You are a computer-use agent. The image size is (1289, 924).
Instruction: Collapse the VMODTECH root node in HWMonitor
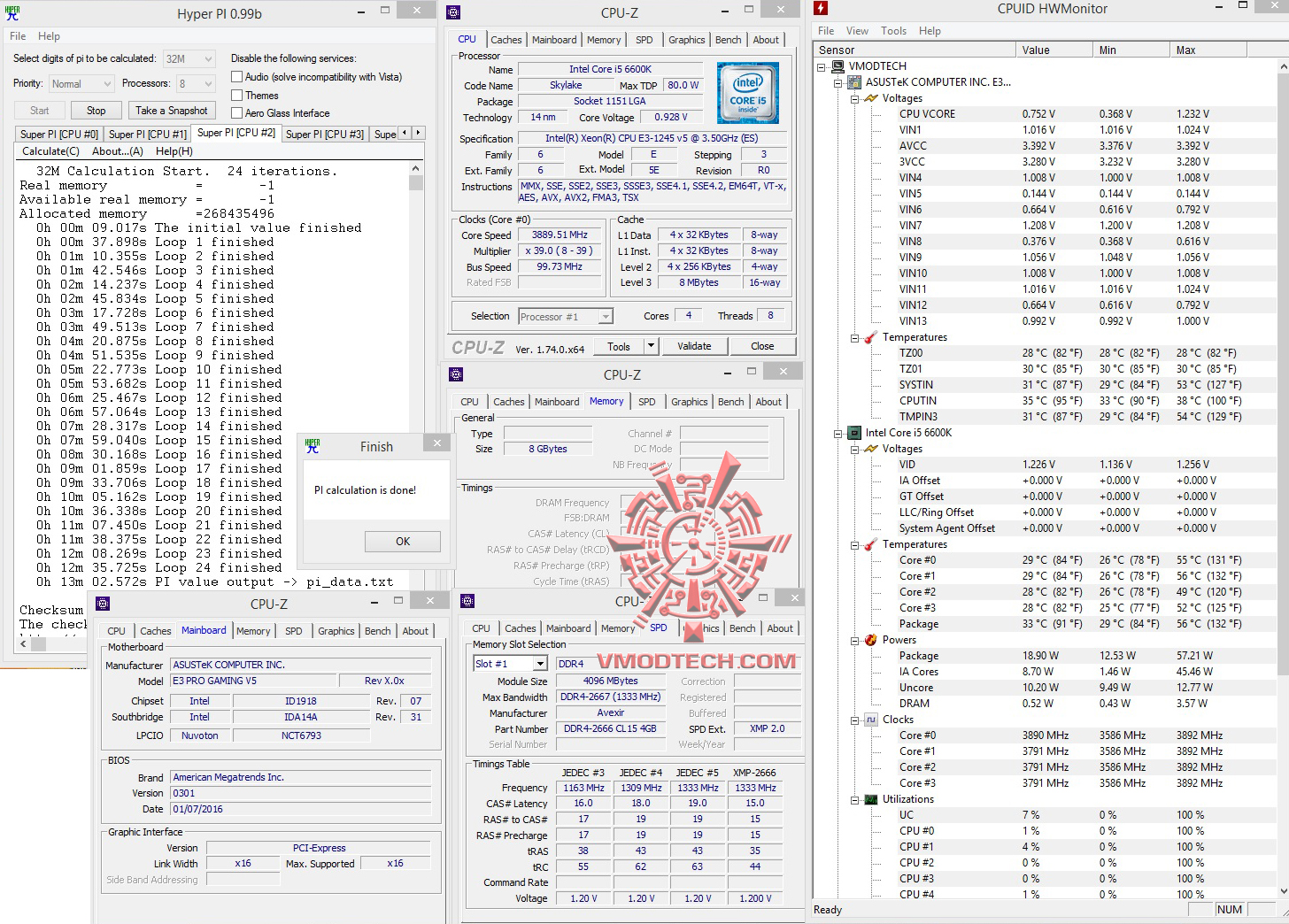click(x=822, y=66)
